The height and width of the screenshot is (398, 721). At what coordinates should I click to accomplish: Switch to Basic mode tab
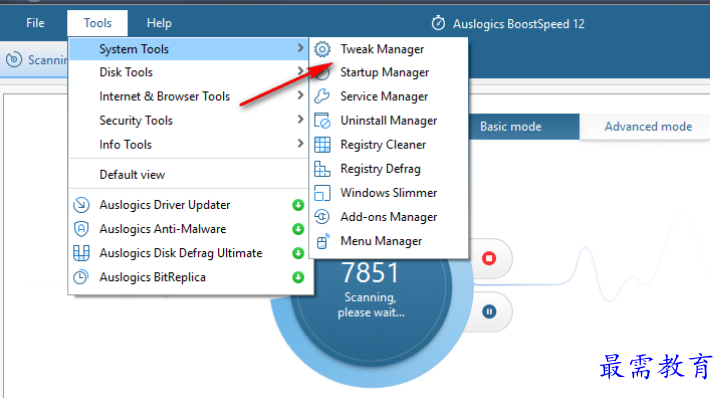(524, 126)
